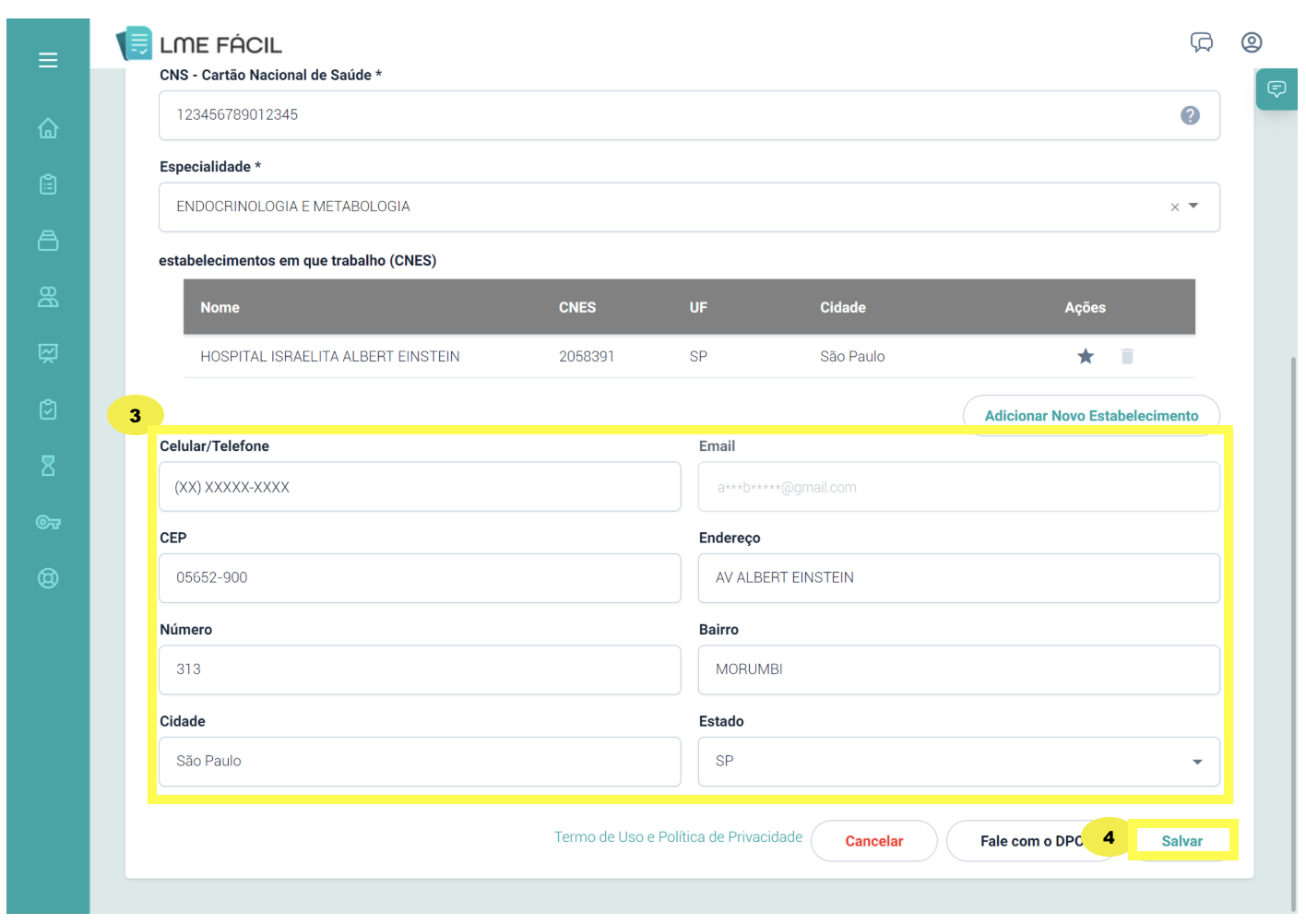Clear the selected Especialidade with the X
Image resolution: width=1306 pixels, height=924 pixels.
point(1174,207)
